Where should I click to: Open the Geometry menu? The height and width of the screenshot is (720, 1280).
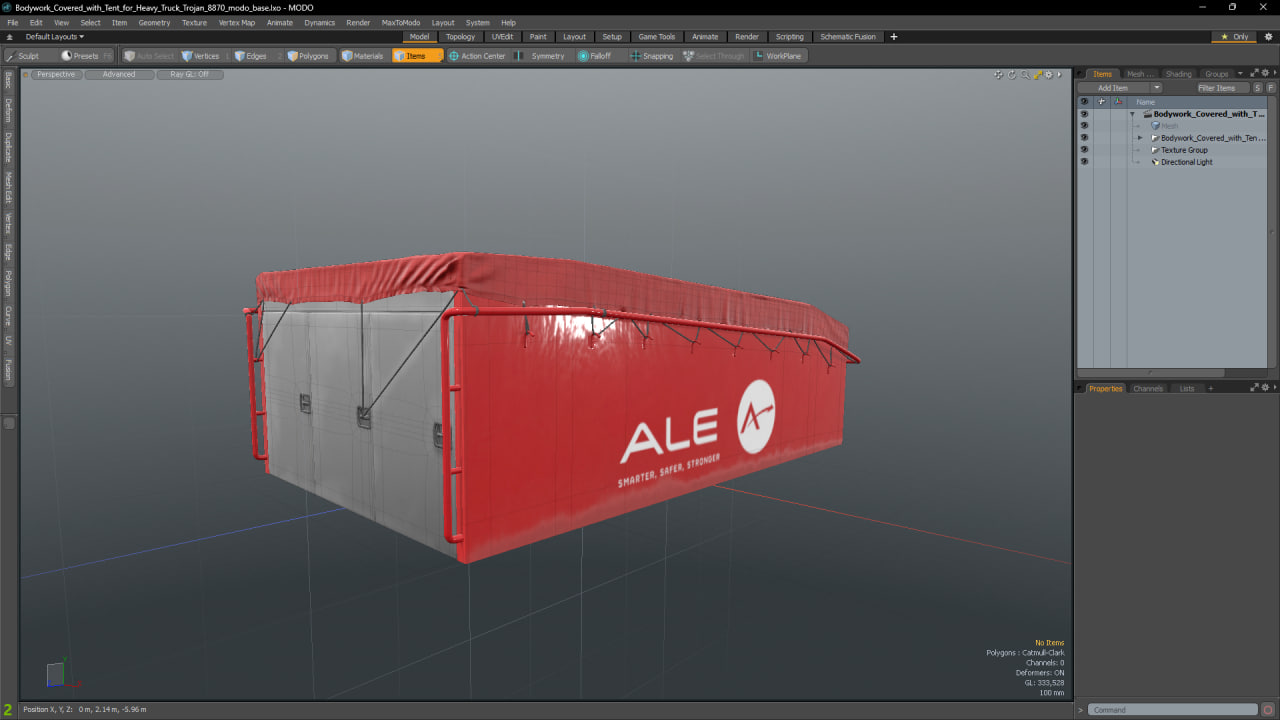point(154,22)
